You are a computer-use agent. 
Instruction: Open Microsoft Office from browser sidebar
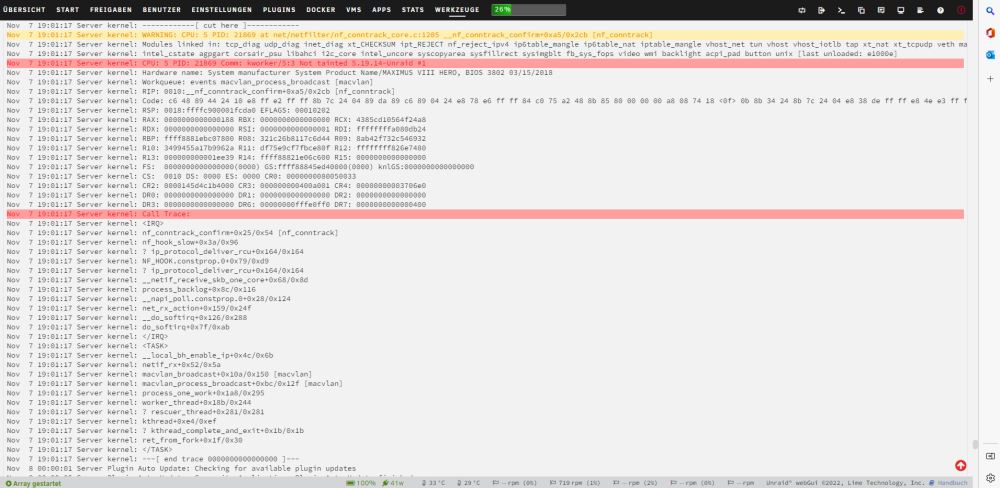coord(990,33)
